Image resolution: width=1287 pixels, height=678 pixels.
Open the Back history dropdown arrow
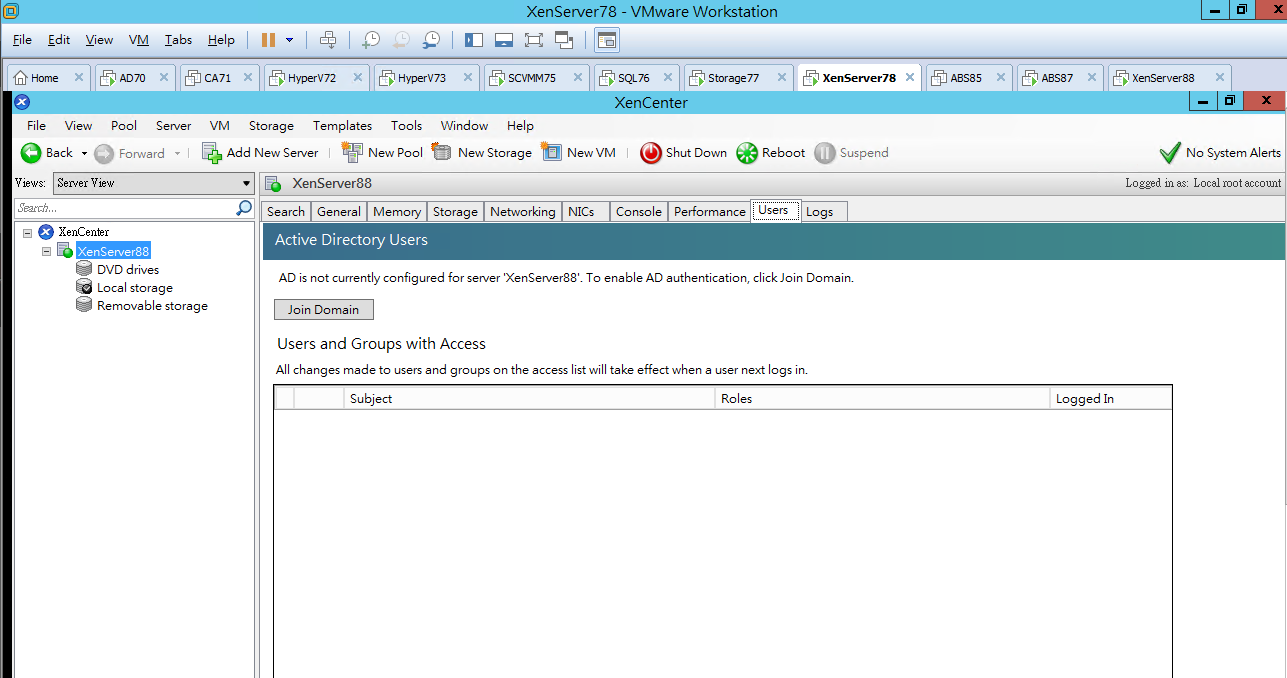point(84,154)
